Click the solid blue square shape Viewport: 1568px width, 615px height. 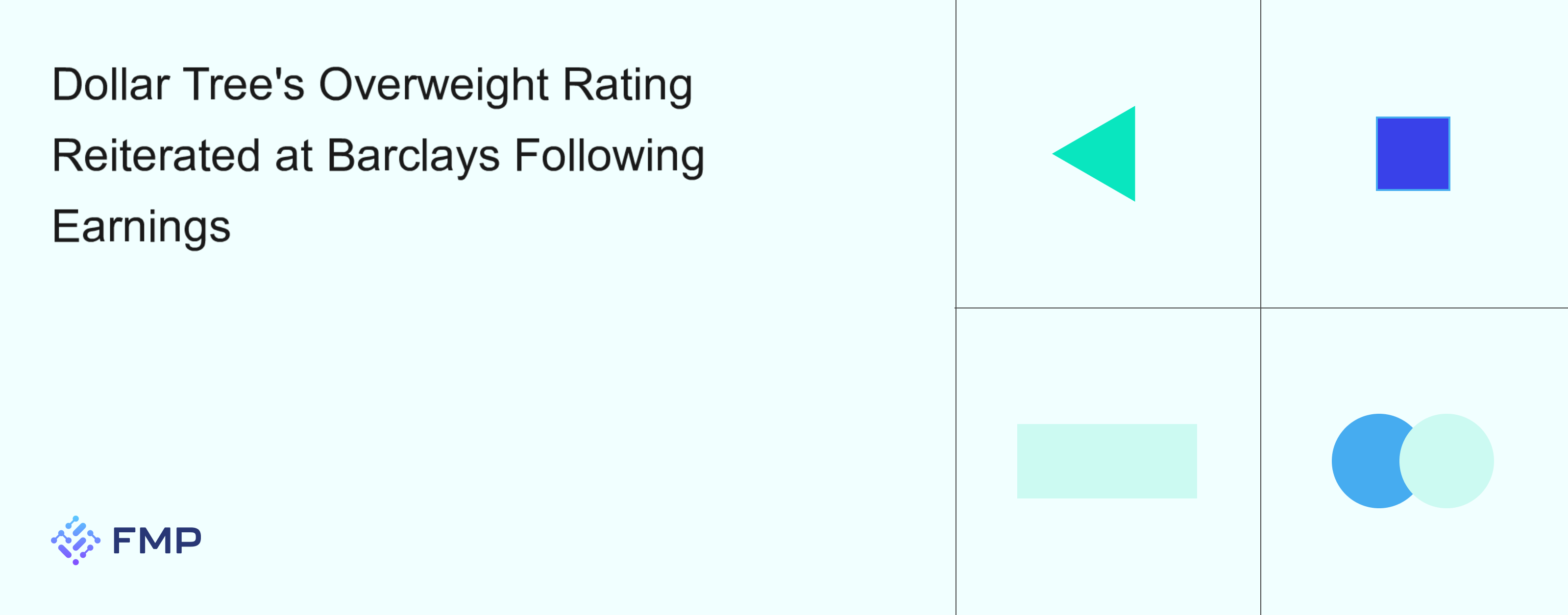pyautogui.click(x=1413, y=154)
